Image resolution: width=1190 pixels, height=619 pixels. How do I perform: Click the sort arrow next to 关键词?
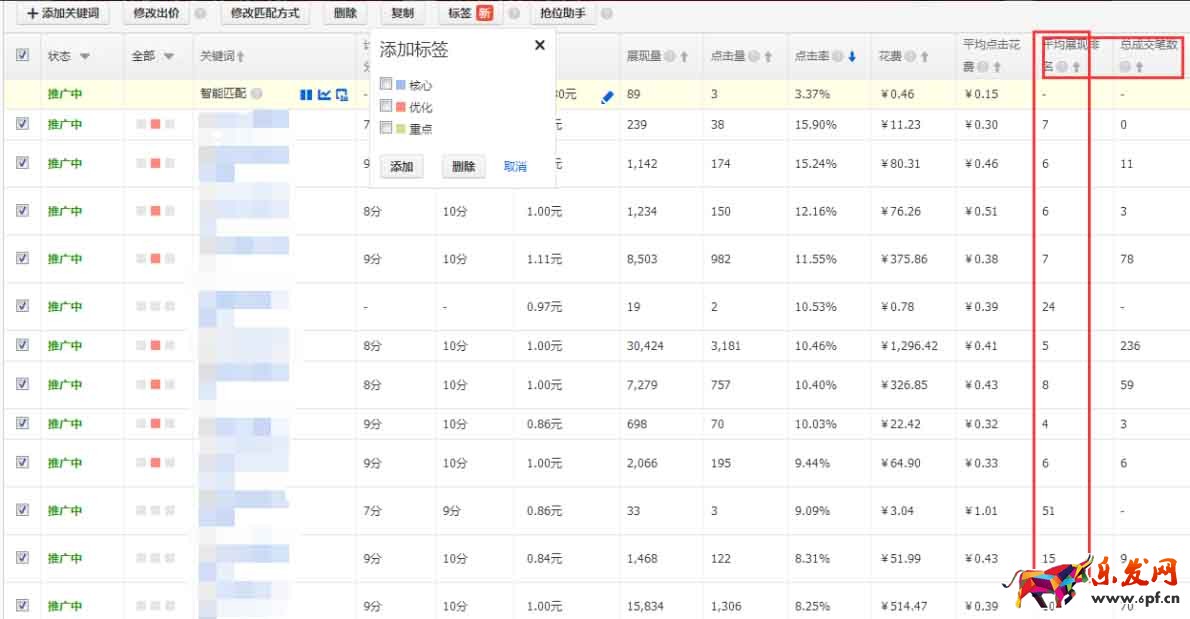click(x=240, y=57)
